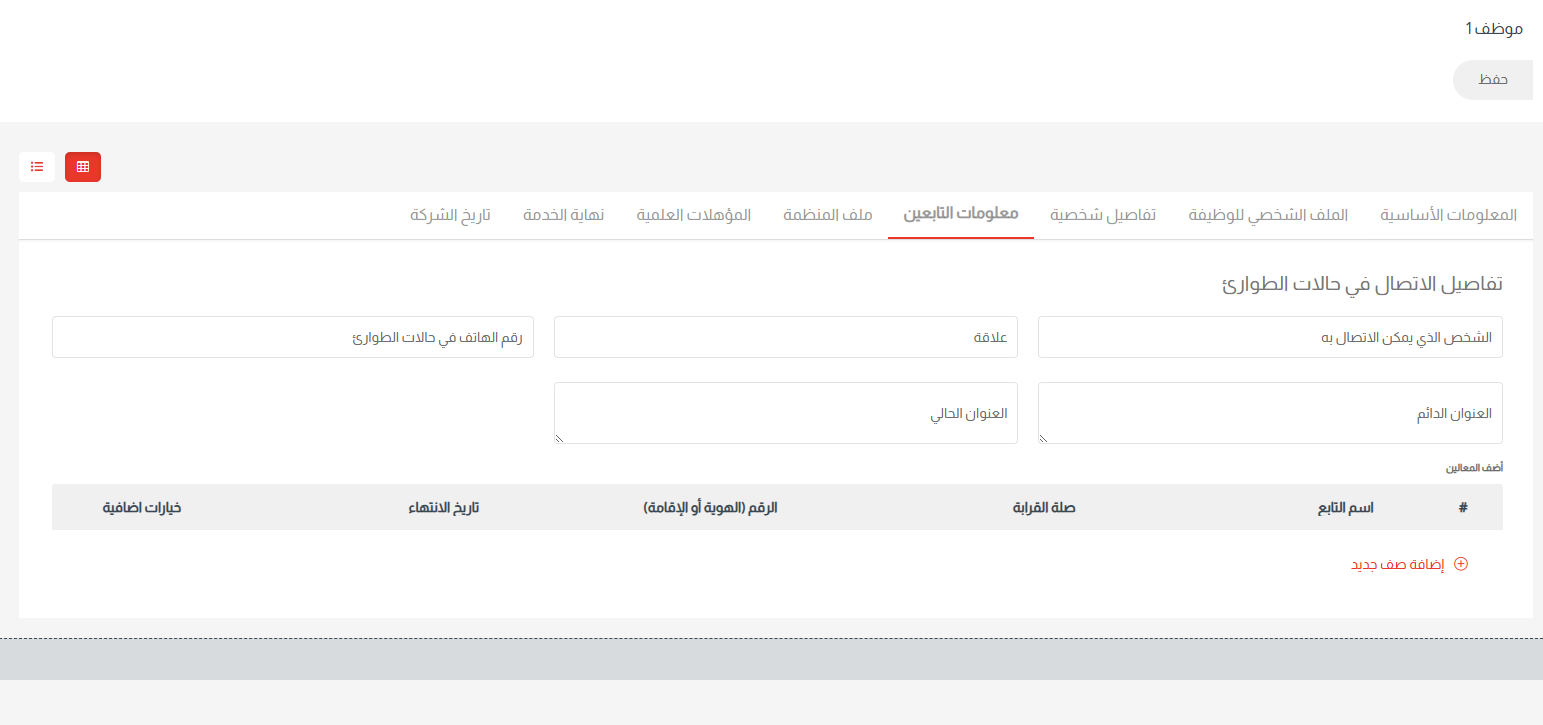Click the الشخص الذي يمكن الاتصال به field
The width and height of the screenshot is (1543, 725).
coord(1270,337)
